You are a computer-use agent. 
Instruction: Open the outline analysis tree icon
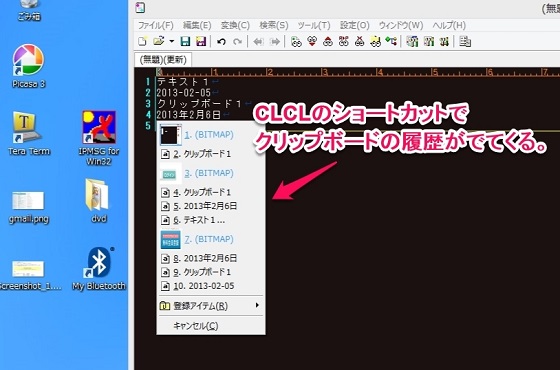click(391, 42)
